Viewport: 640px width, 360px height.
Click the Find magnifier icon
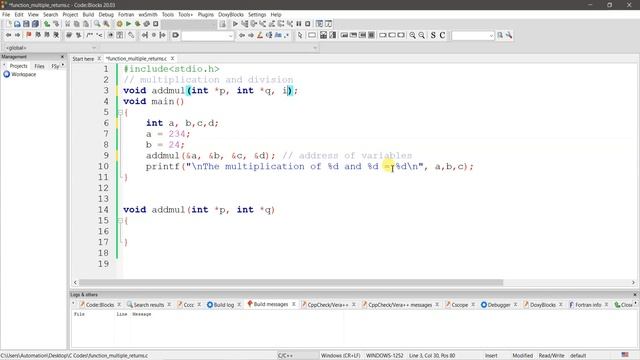(97, 24)
